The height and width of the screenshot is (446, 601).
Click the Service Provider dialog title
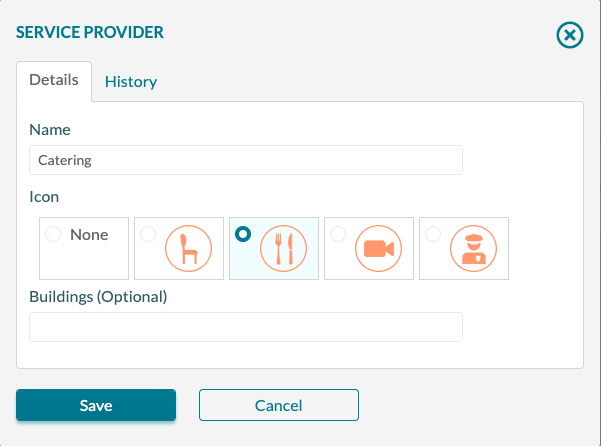pos(90,32)
